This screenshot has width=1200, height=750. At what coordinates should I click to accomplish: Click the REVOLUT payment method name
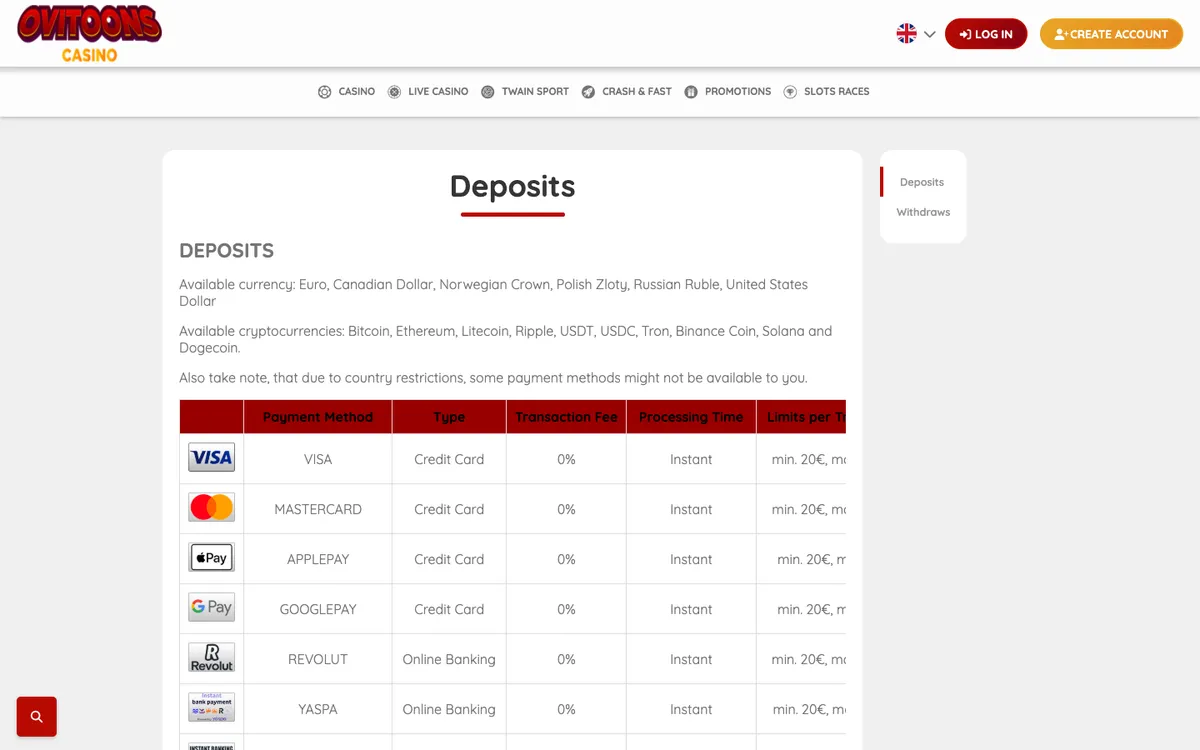click(x=318, y=659)
